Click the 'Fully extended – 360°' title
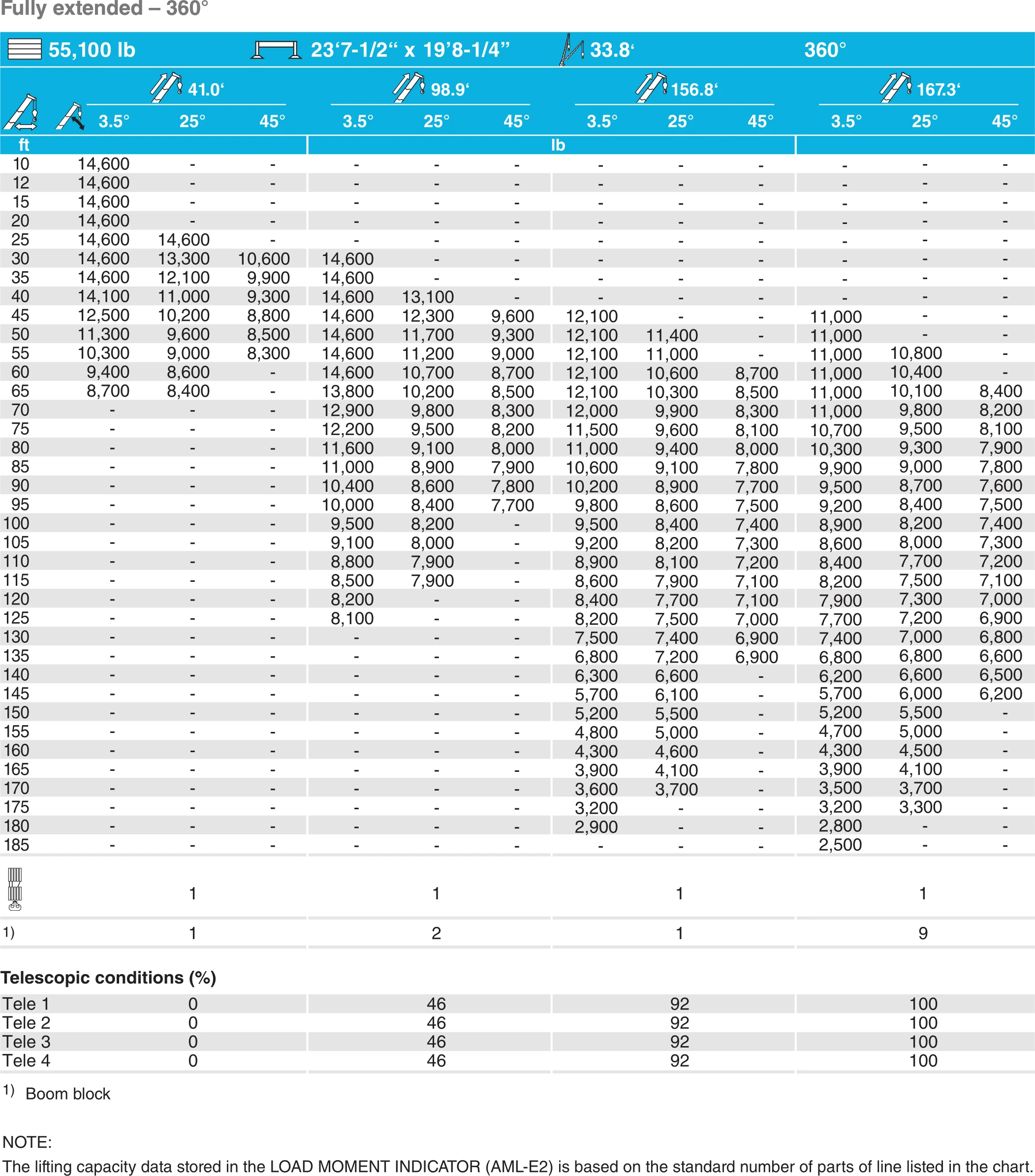The width and height of the screenshot is (1035, 1176). pos(104,8)
